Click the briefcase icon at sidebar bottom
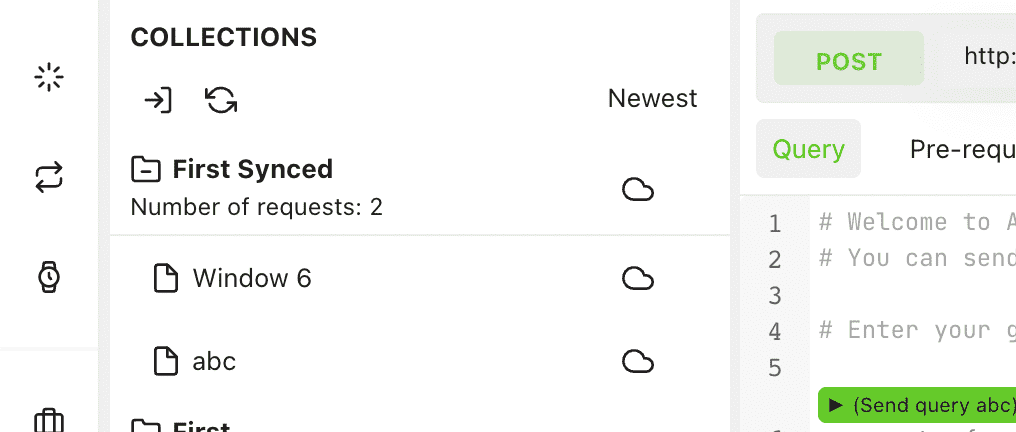Viewport: 1016px width, 432px height. tap(48, 420)
